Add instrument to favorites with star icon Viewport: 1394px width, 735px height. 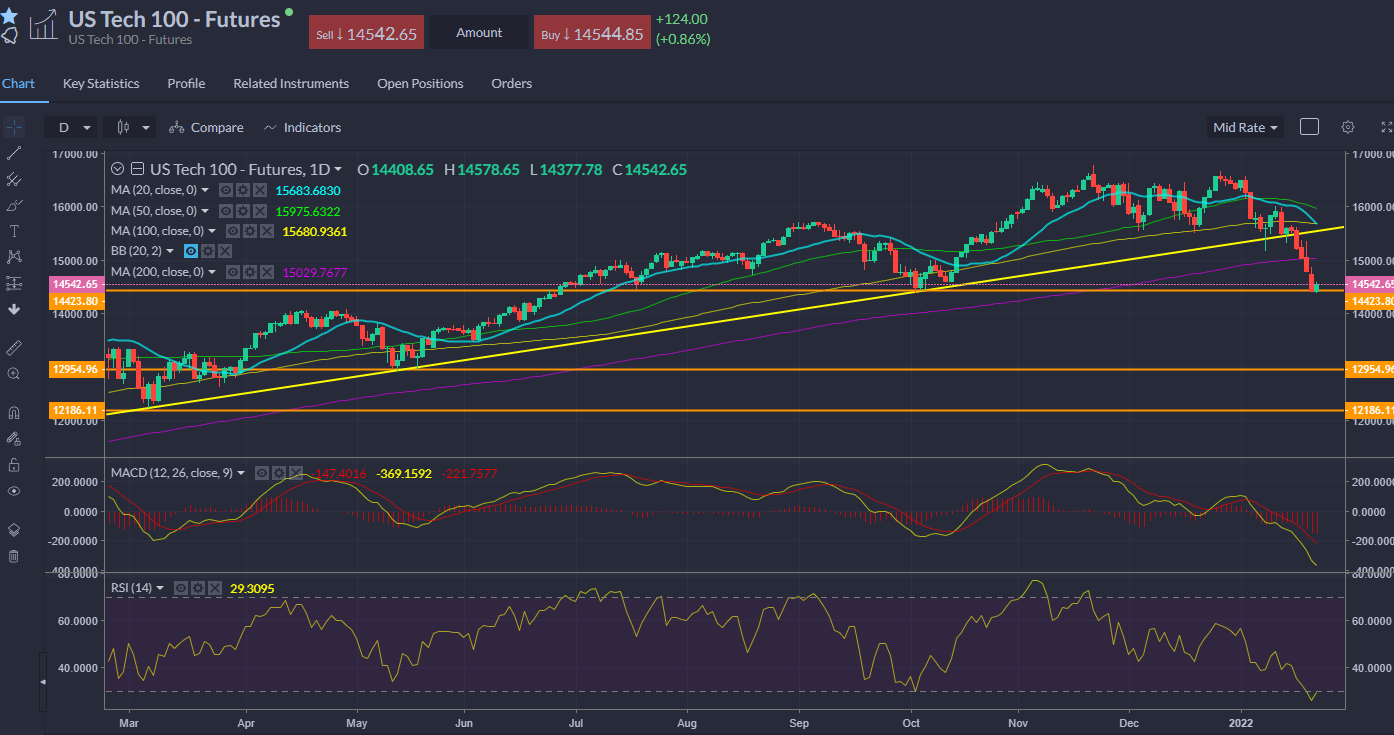pyautogui.click(x=9, y=16)
